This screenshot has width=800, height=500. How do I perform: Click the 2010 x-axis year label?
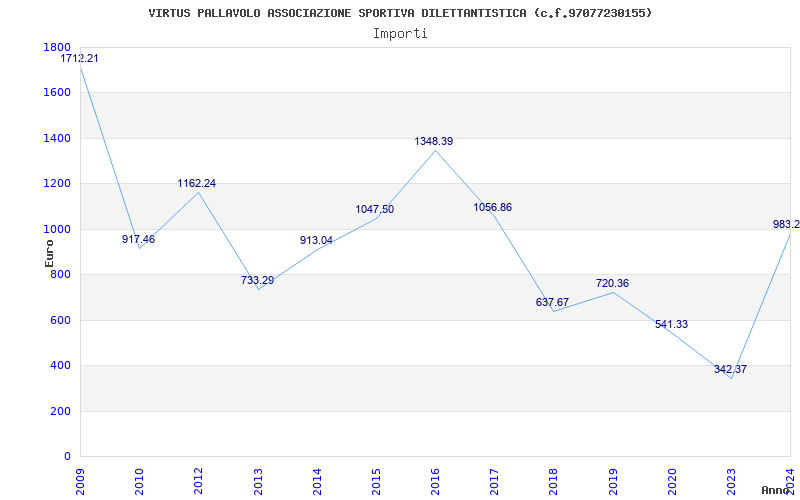(139, 481)
